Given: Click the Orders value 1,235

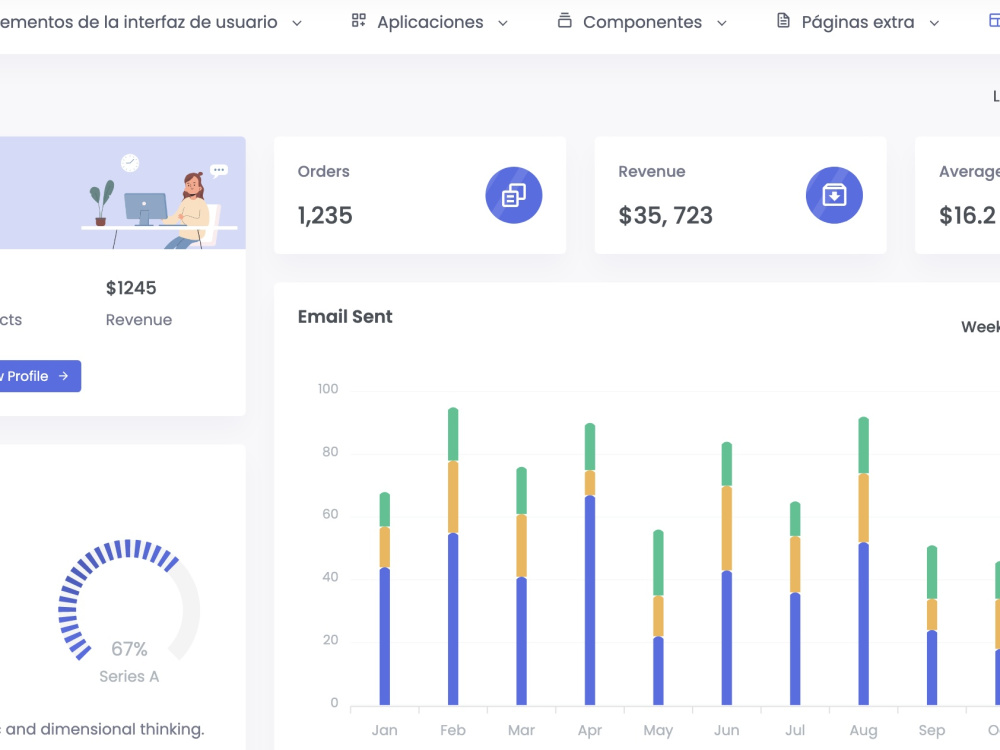Looking at the screenshot, I should (x=325, y=216).
